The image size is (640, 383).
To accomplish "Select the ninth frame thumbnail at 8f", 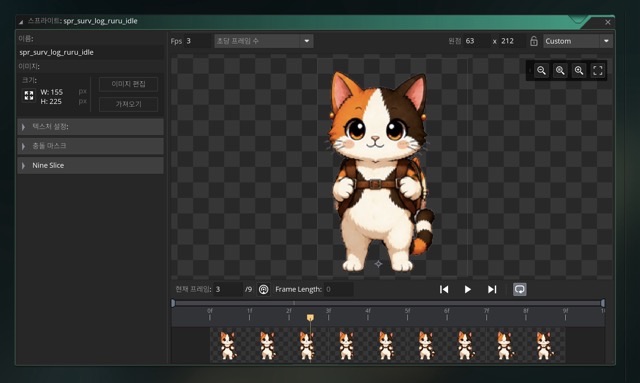I will [x=546, y=345].
